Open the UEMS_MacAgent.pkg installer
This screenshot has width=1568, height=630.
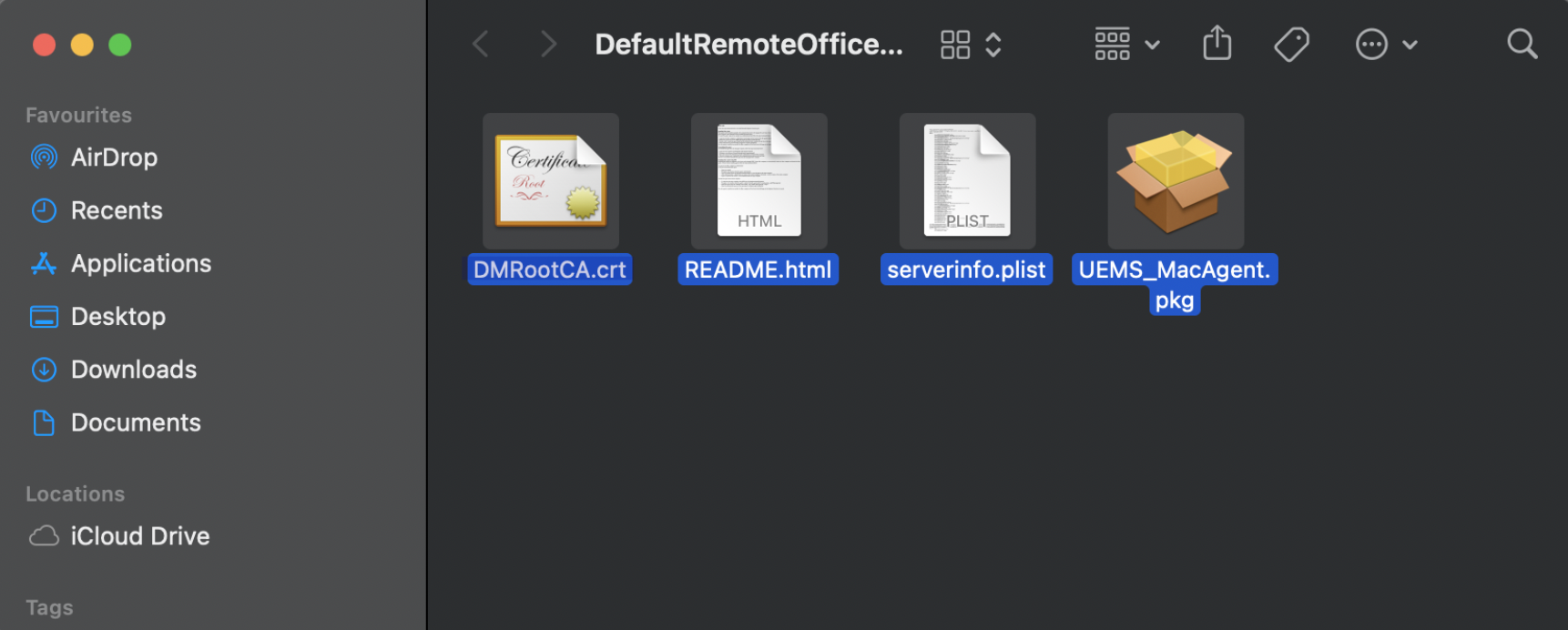pyautogui.click(x=1175, y=180)
